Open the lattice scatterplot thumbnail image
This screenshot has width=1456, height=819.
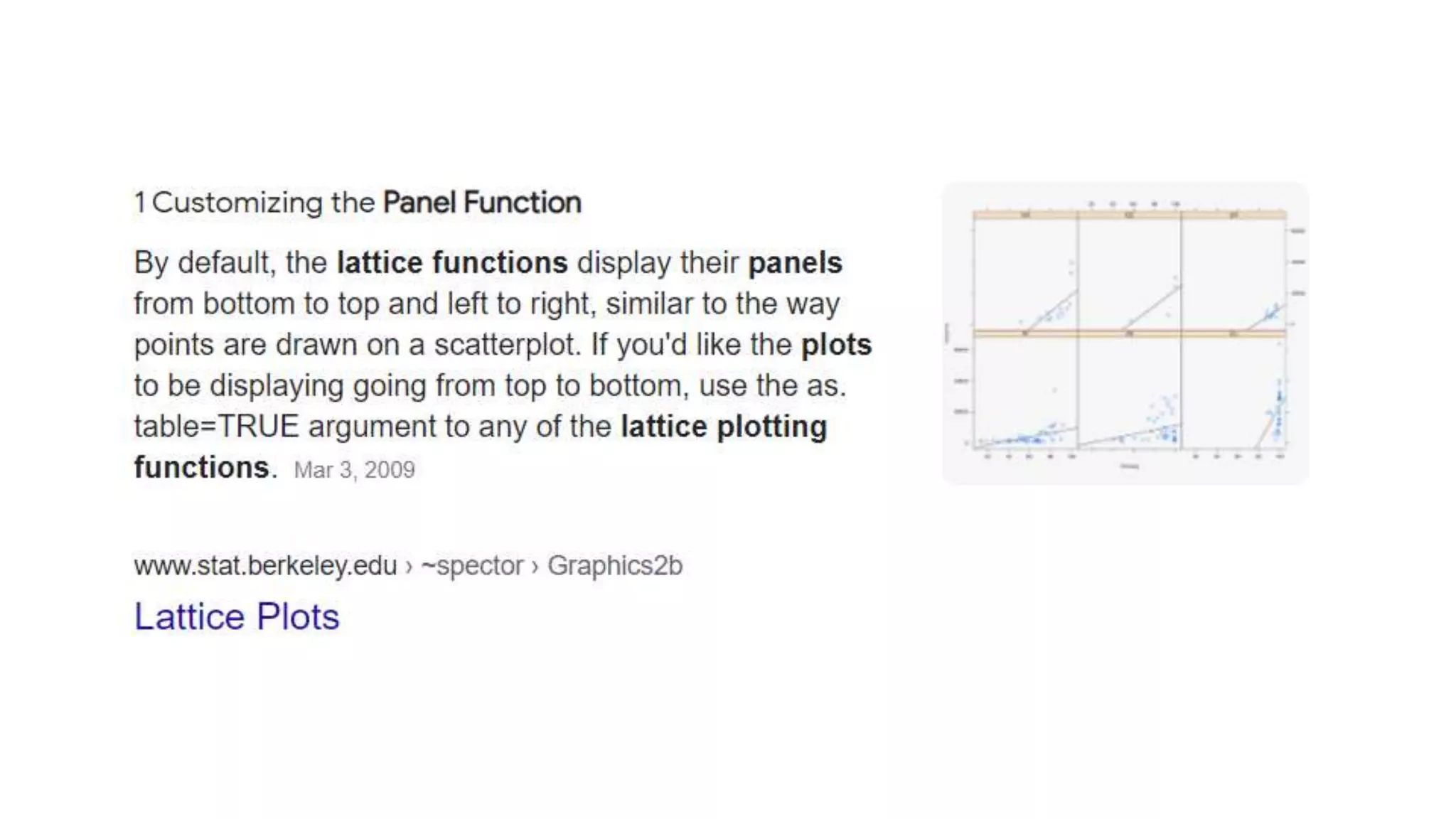[x=1125, y=333]
